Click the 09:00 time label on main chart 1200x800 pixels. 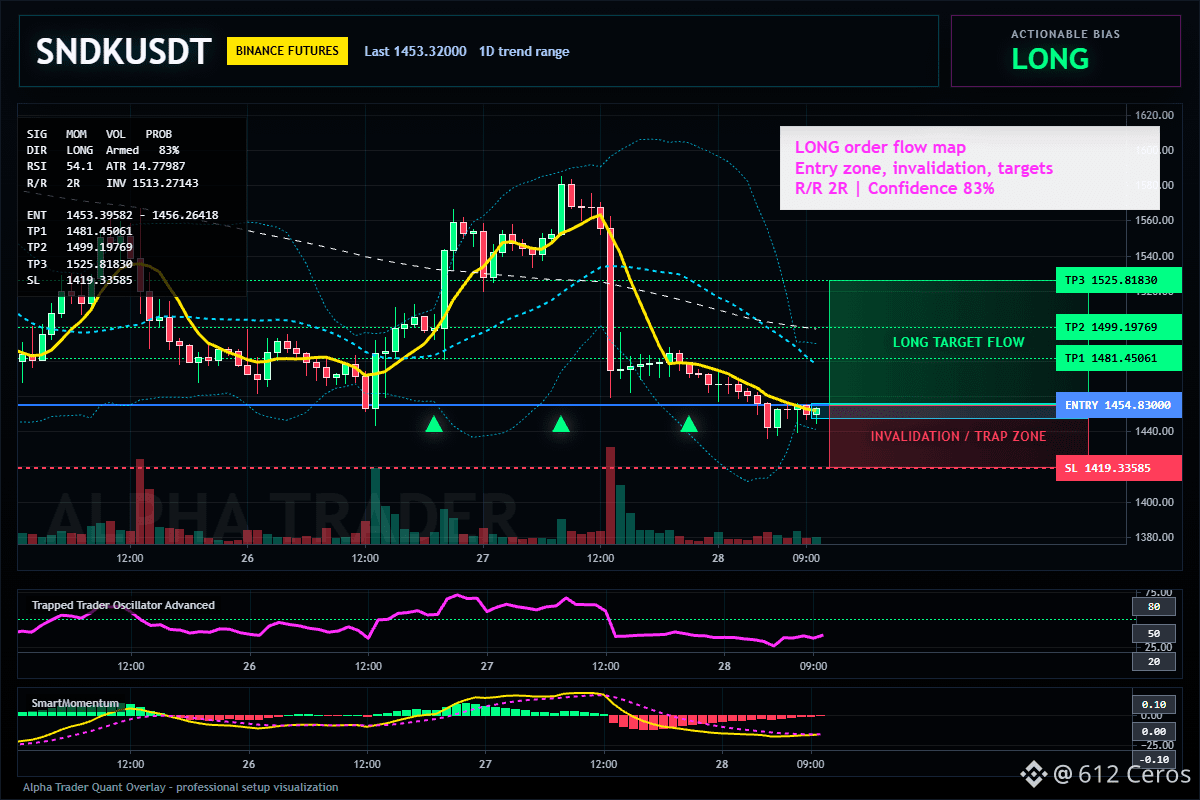coord(807,558)
